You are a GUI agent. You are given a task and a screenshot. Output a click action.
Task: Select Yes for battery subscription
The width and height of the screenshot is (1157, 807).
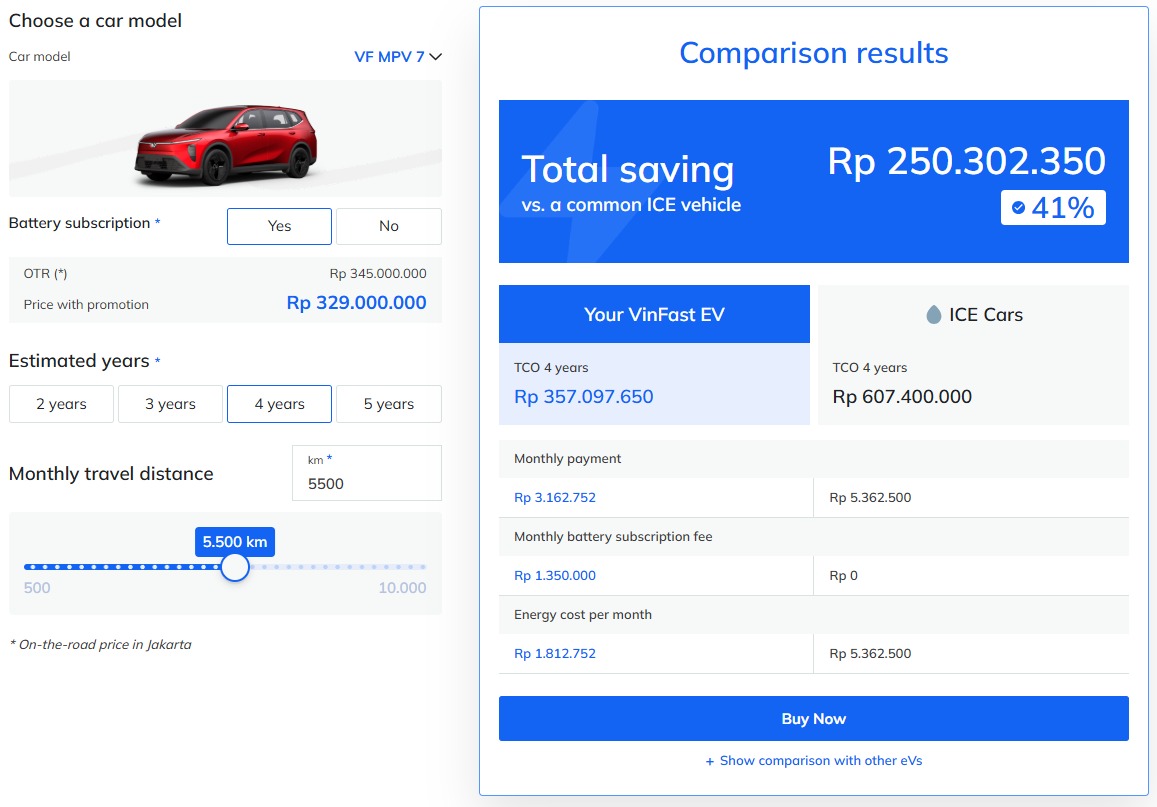pyautogui.click(x=279, y=226)
